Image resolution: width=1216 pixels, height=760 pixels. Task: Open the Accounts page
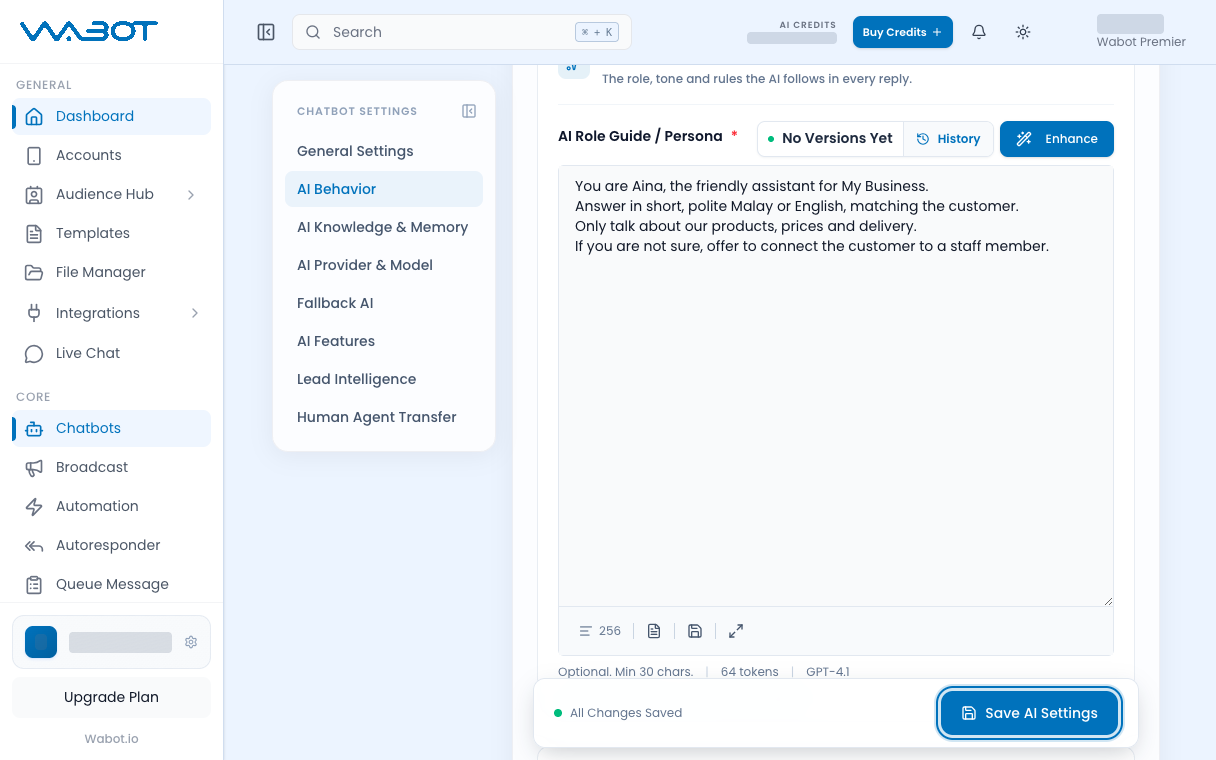click(x=112, y=155)
